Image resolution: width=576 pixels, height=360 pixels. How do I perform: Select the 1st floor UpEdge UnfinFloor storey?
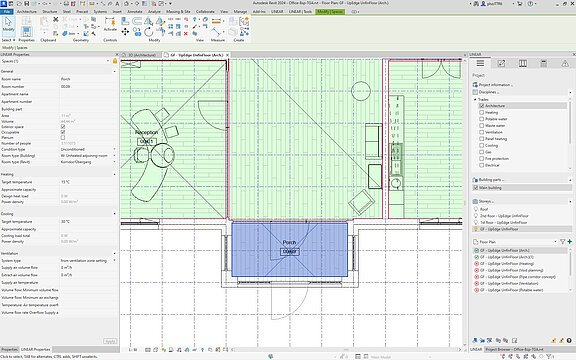pyautogui.click(x=503, y=222)
